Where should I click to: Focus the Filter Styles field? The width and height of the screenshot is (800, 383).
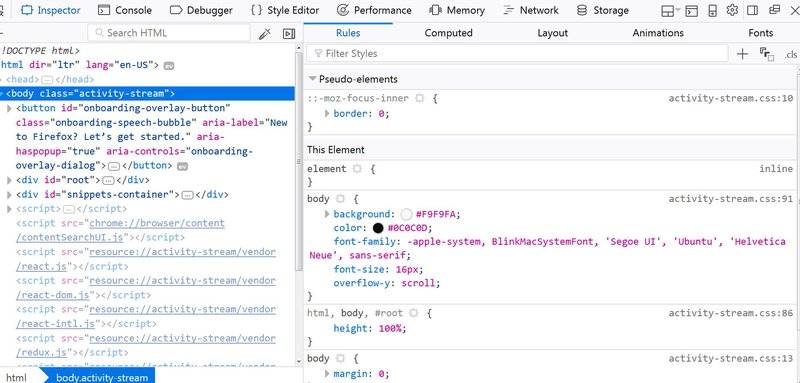click(x=517, y=54)
